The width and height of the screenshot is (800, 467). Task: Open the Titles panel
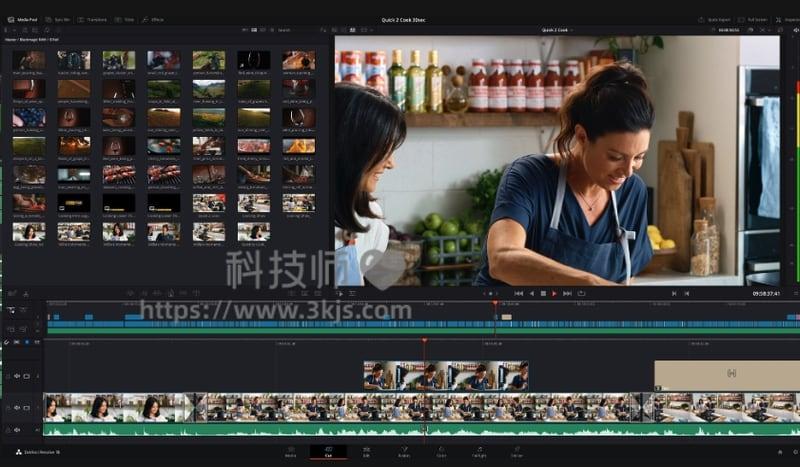click(x=124, y=19)
